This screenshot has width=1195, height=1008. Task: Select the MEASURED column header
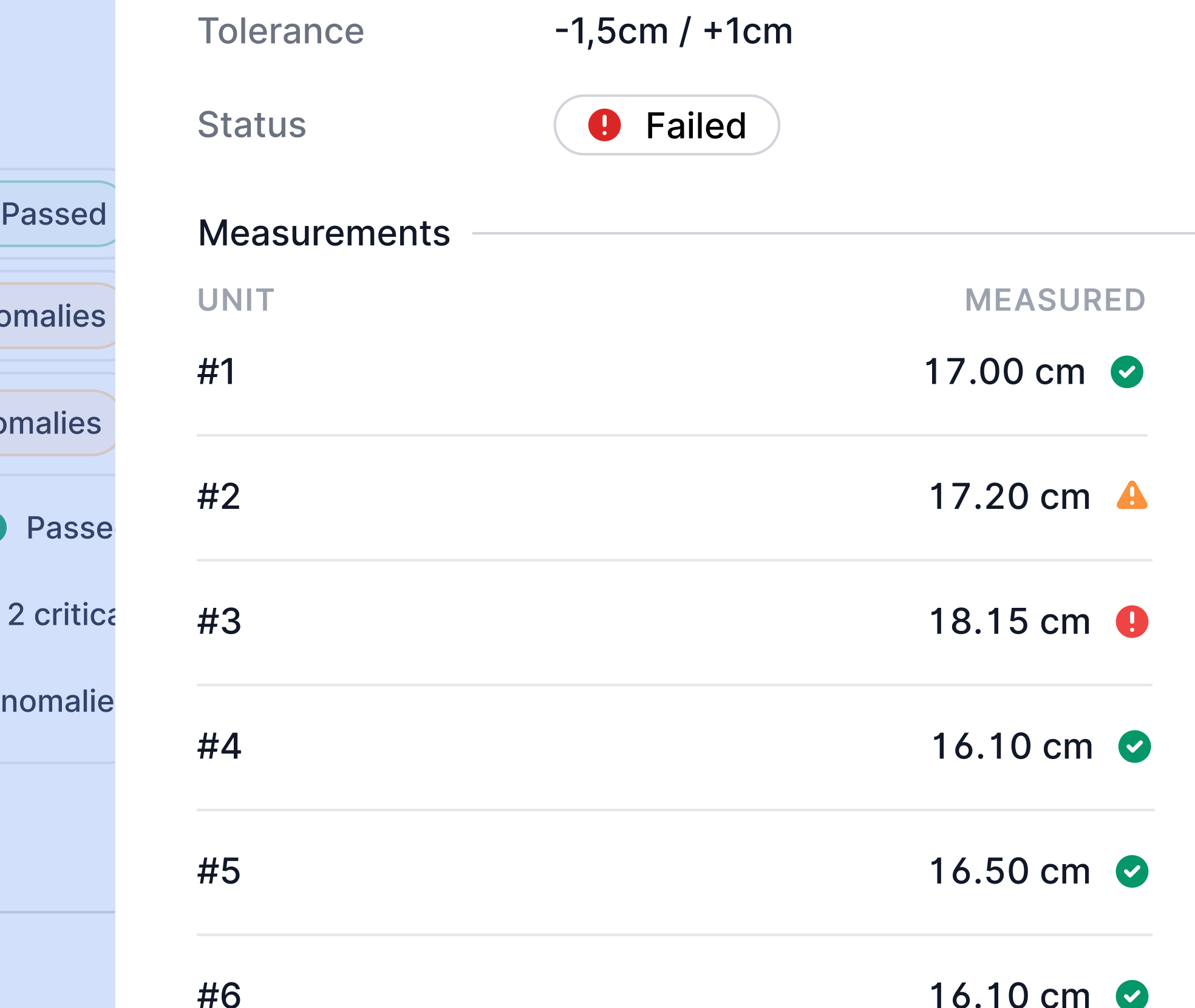(1055, 300)
